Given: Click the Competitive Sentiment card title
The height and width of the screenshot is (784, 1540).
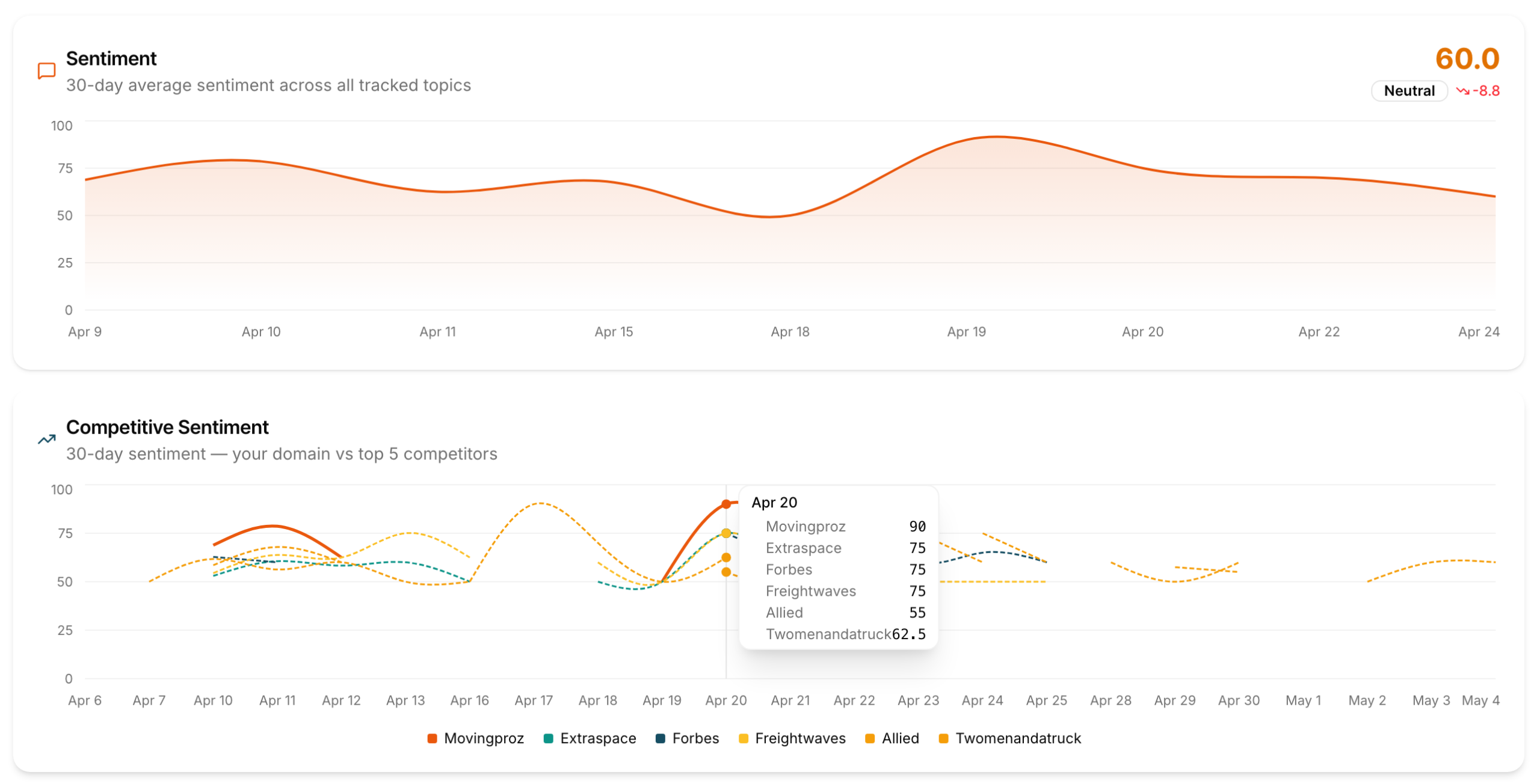Looking at the screenshot, I should pos(167,427).
